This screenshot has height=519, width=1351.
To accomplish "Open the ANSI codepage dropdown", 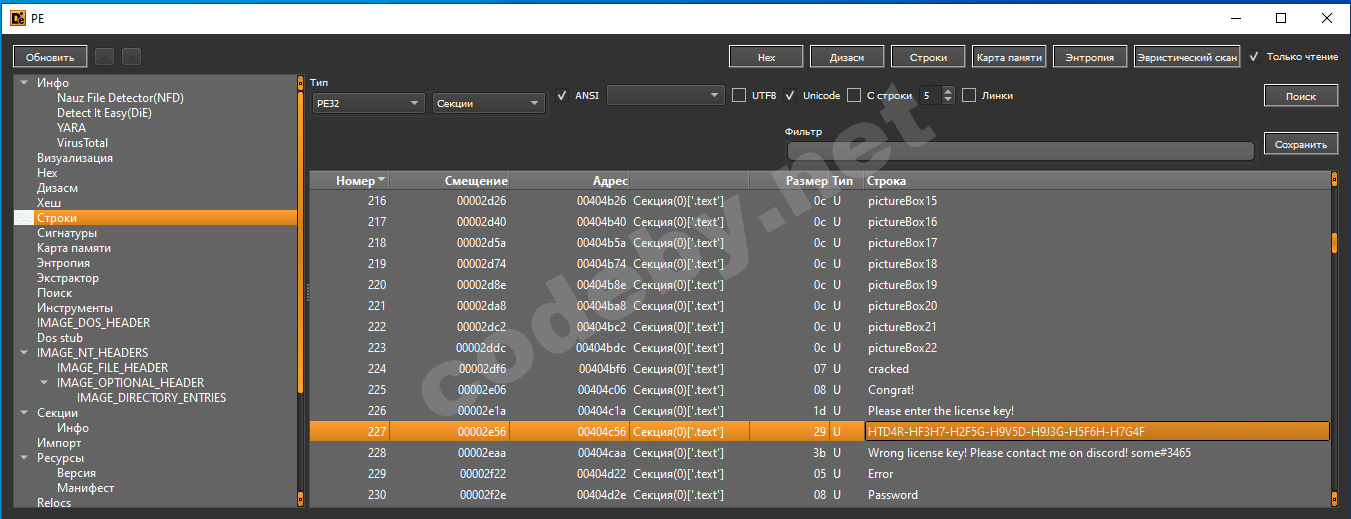I will tap(665, 96).
